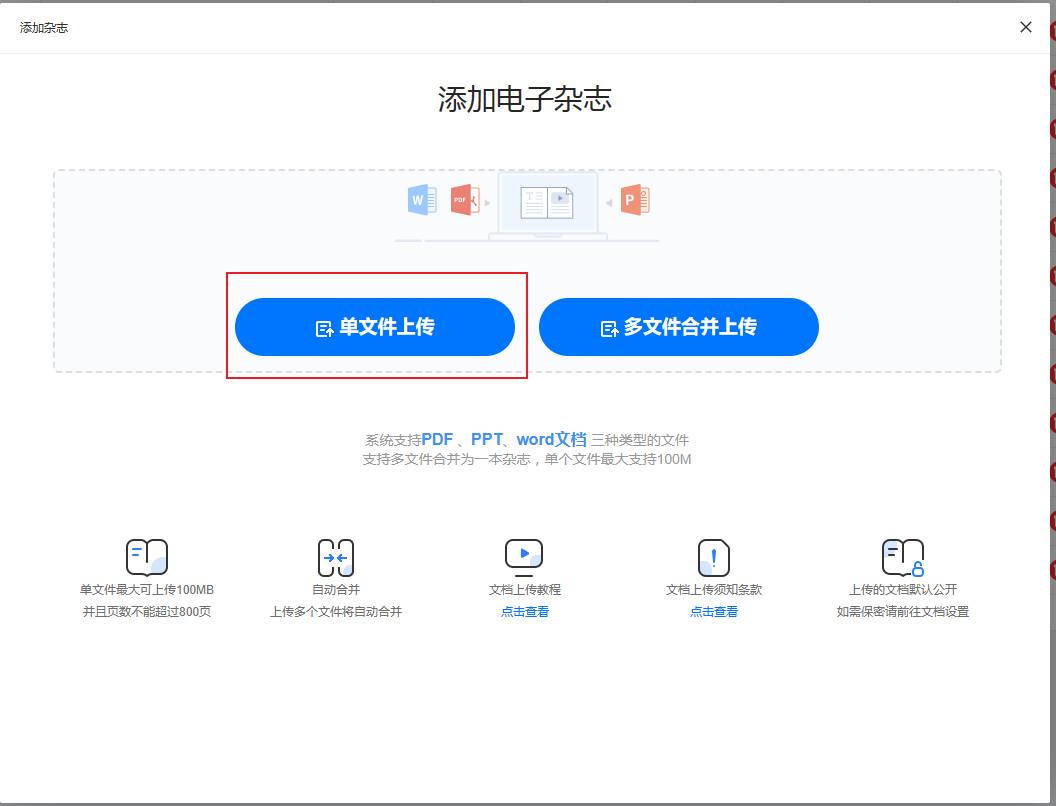Click the exclamation document icon above 文档上传须知条款
The image size is (1056, 806).
pos(713,557)
